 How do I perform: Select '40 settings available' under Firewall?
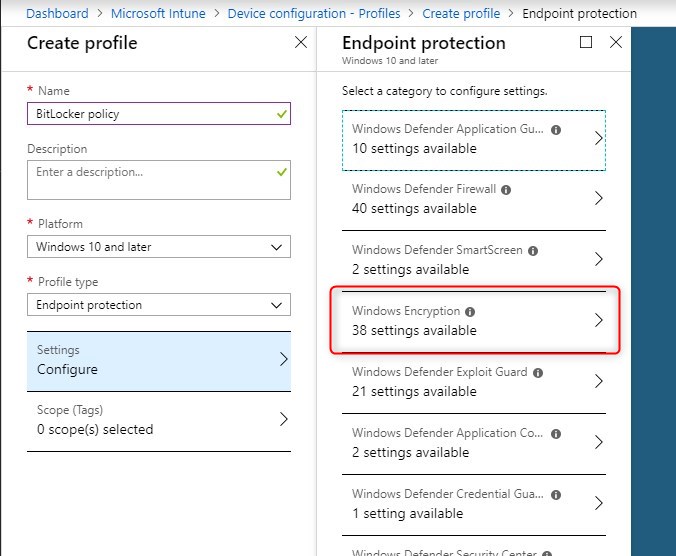point(414,209)
